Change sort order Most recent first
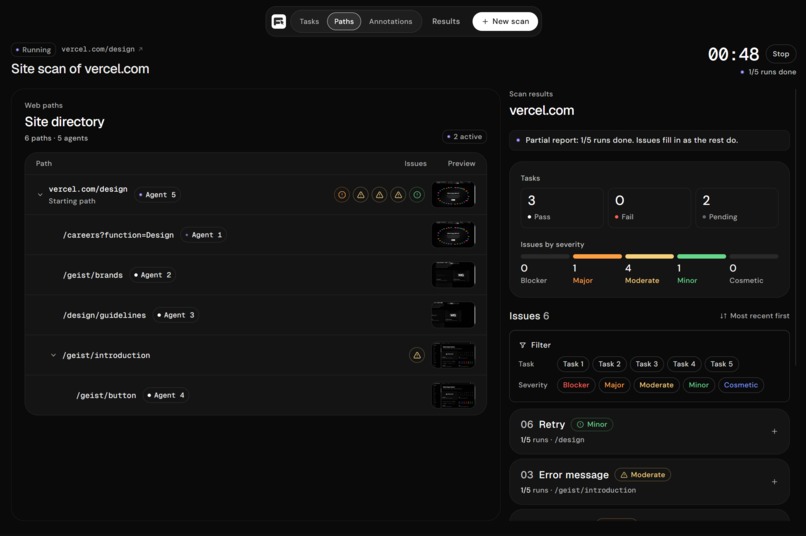806x536 pixels. click(755, 316)
